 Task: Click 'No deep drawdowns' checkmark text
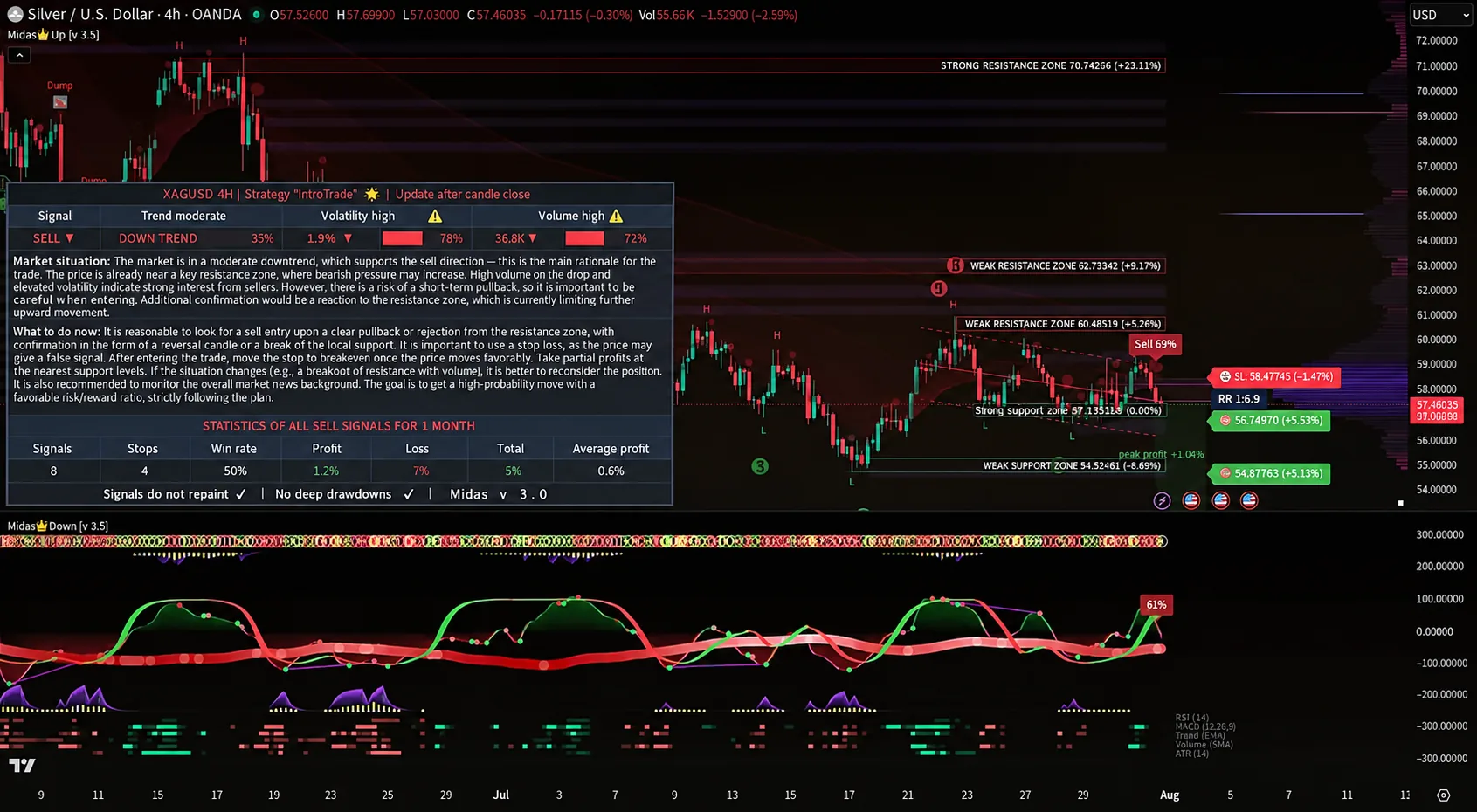point(344,494)
